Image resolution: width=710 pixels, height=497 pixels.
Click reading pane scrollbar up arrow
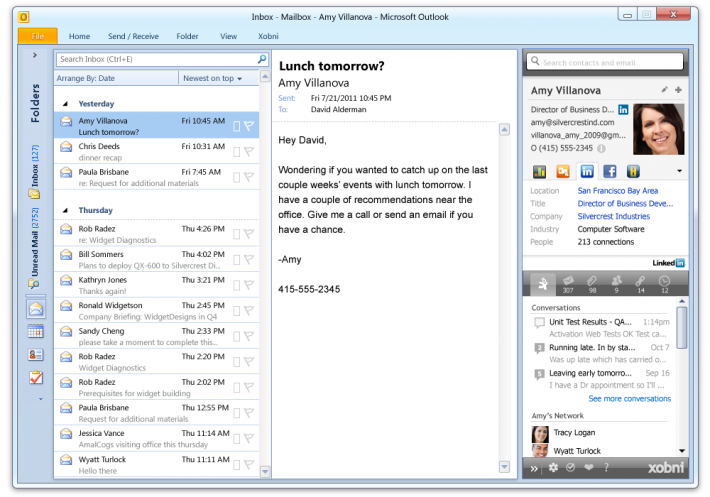coord(504,130)
